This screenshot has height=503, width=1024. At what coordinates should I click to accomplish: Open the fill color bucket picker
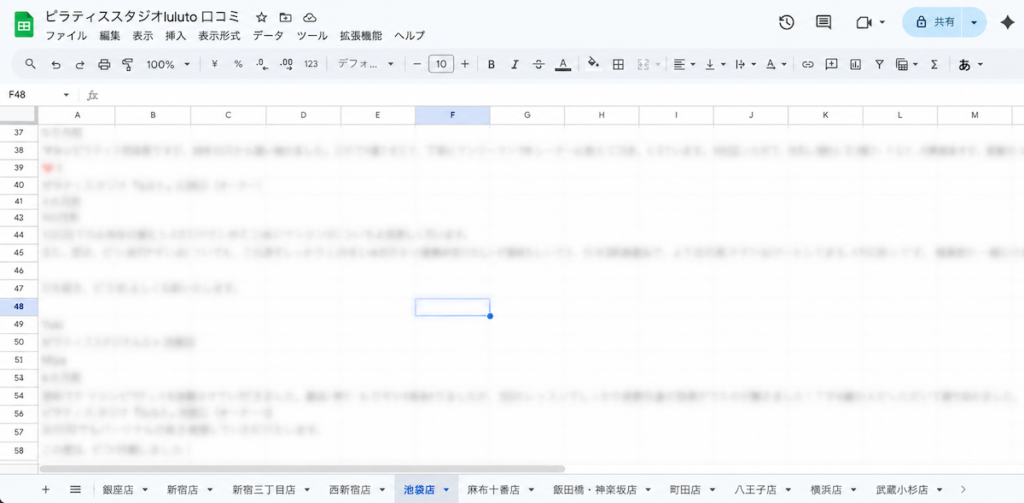click(593, 64)
